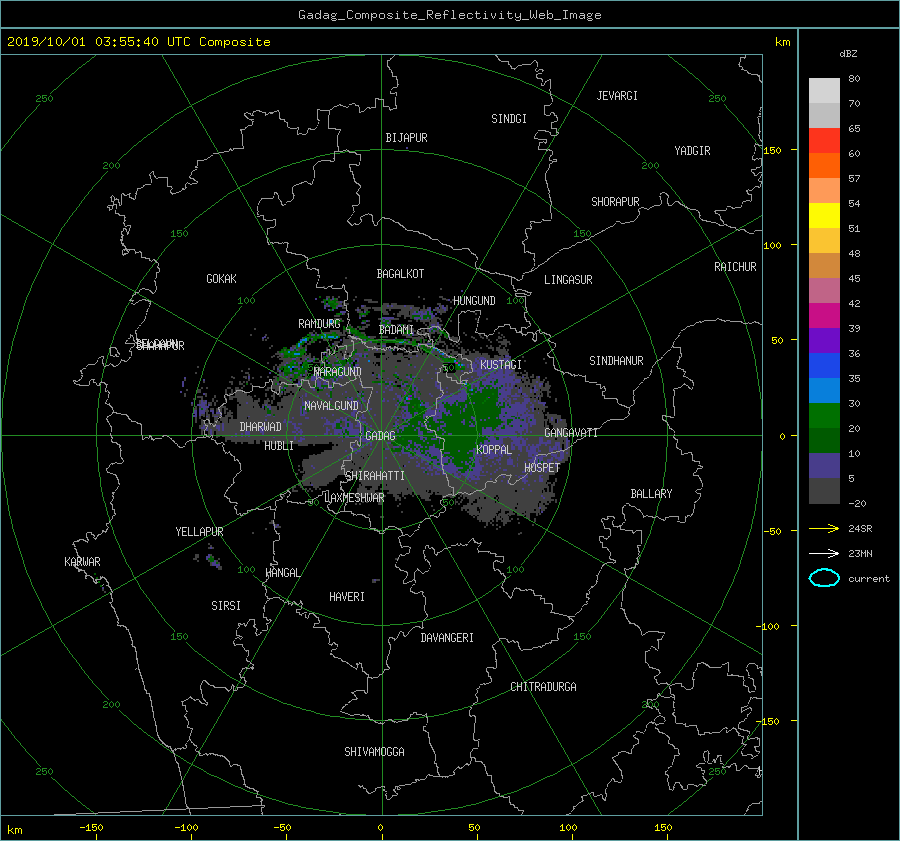
Task: Click the SINDGI city label
Action: point(509,118)
